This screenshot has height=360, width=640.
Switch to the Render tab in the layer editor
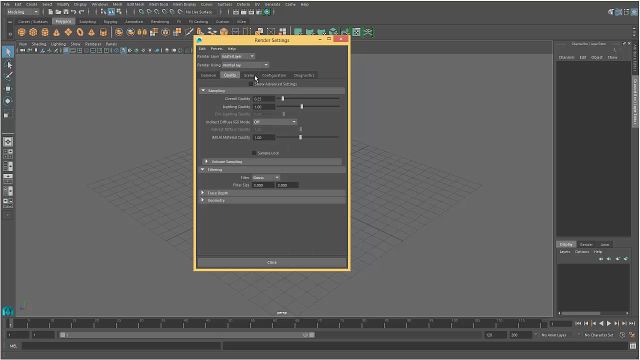pos(586,244)
